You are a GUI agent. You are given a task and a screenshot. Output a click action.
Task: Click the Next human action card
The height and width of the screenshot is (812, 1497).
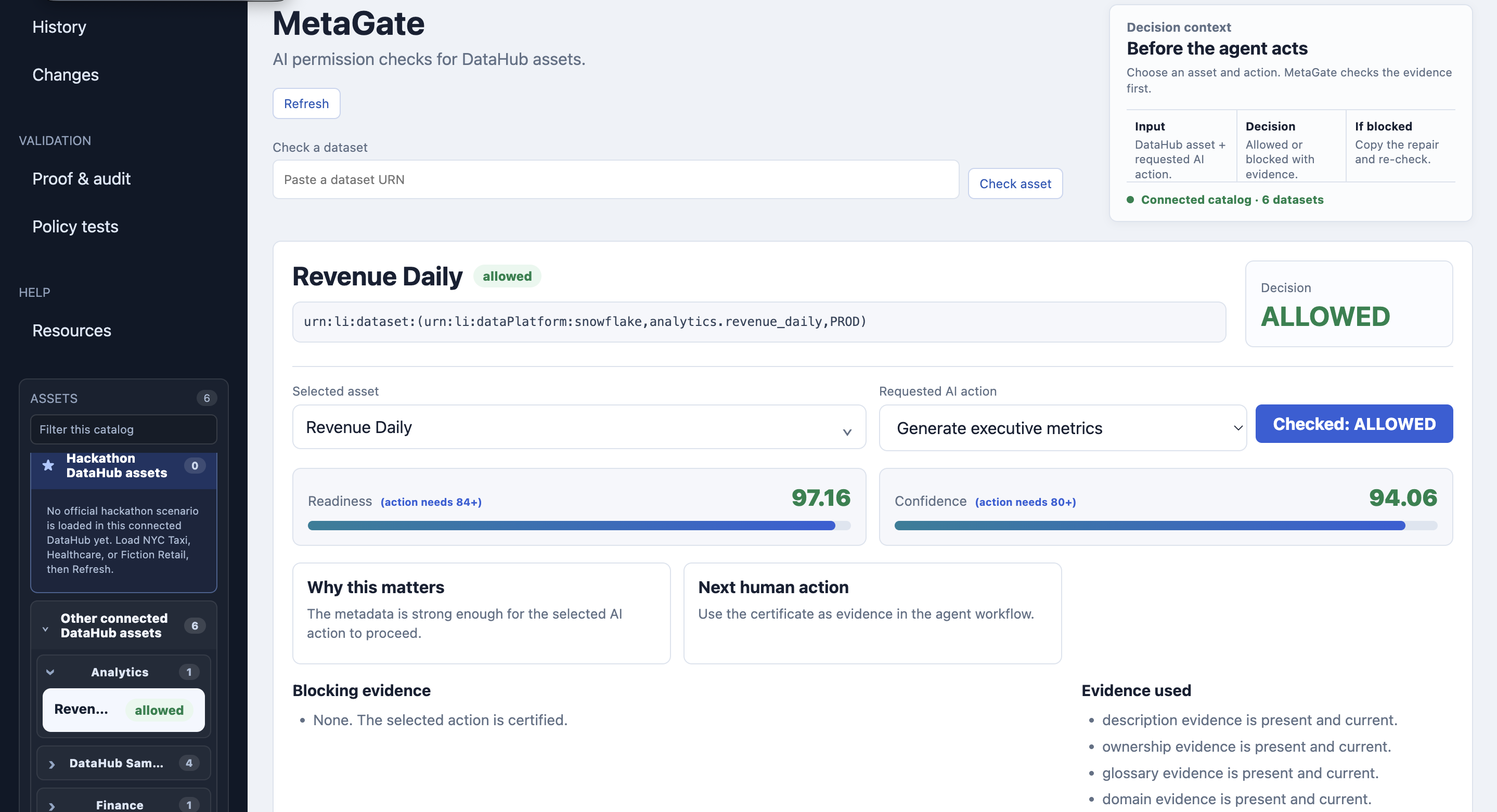[x=872, y=613]
